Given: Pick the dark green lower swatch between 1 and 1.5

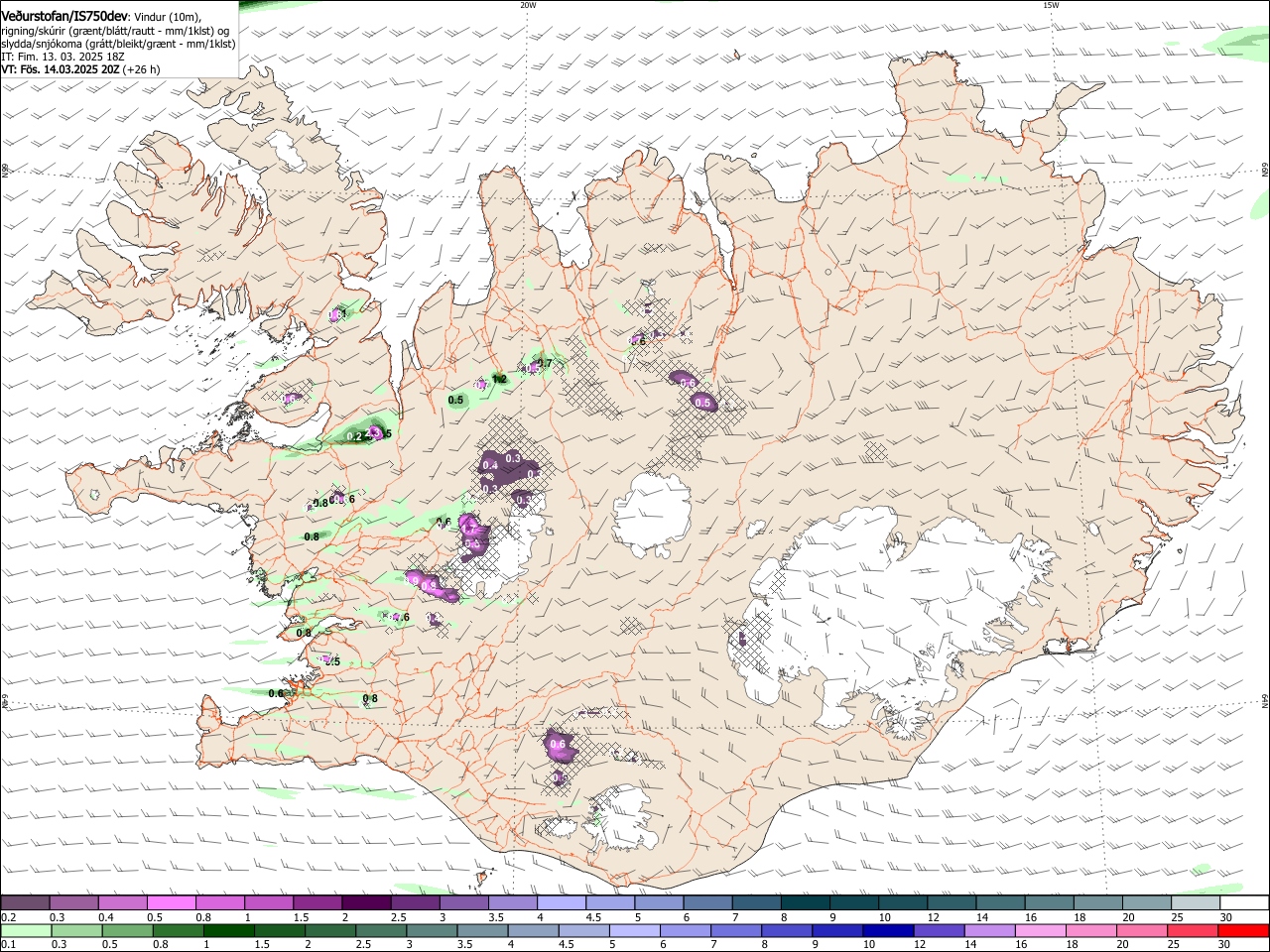Looking at the screenshot, I should [x=228, y=931].
